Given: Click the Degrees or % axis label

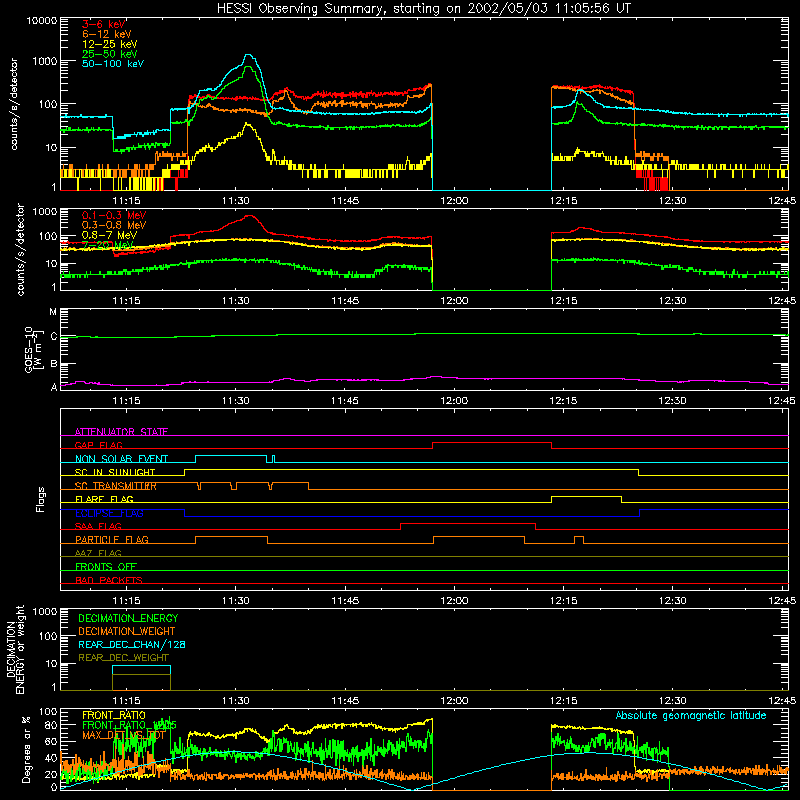Looking at the screenshot, I should pos(26,749).
